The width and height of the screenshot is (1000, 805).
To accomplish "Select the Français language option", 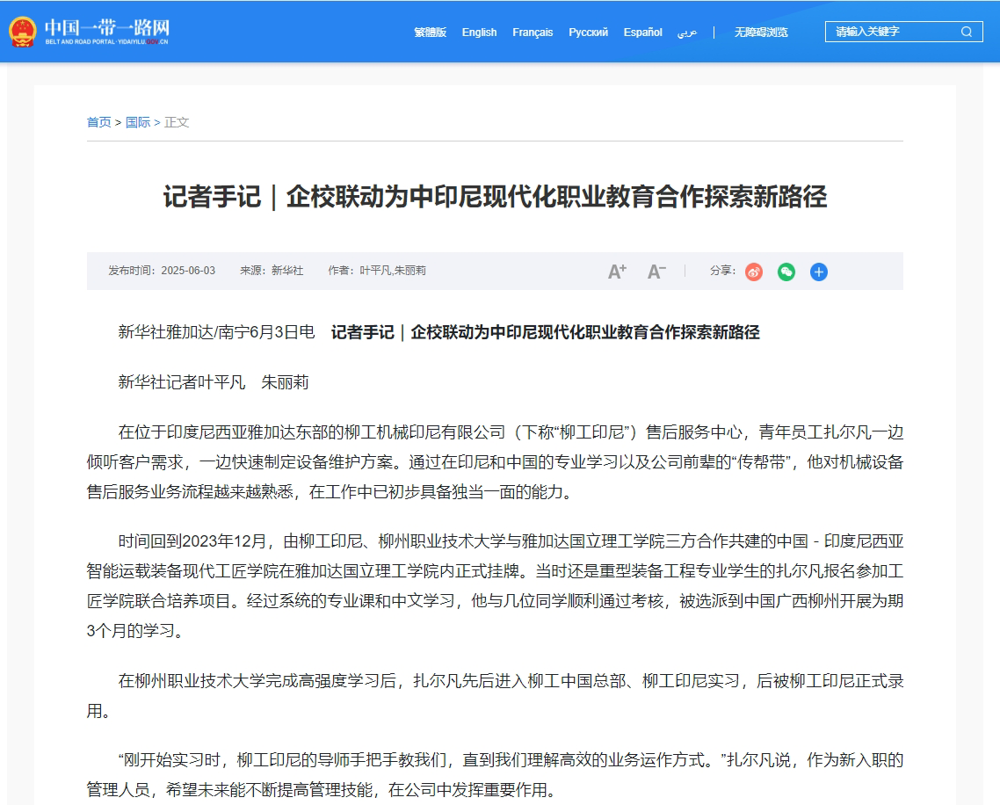I will click(x=532, y=32).
